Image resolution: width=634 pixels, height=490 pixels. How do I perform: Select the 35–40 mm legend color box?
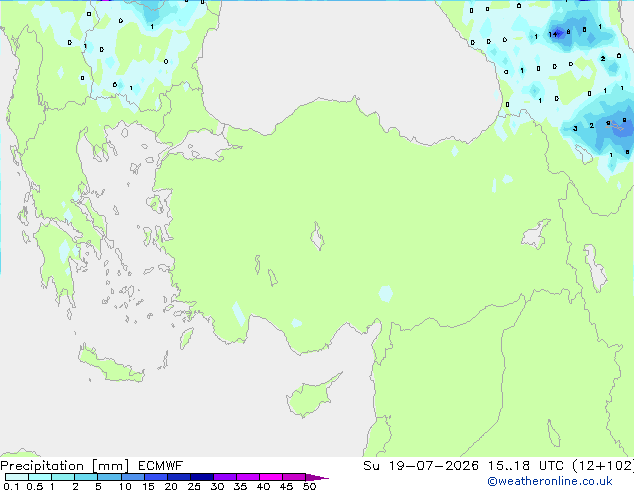point(248,477)
